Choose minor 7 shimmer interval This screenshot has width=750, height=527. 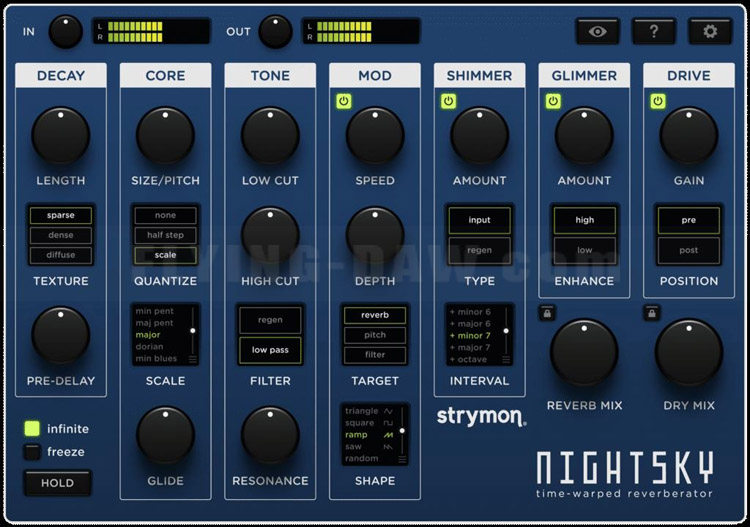pos(470,336)
